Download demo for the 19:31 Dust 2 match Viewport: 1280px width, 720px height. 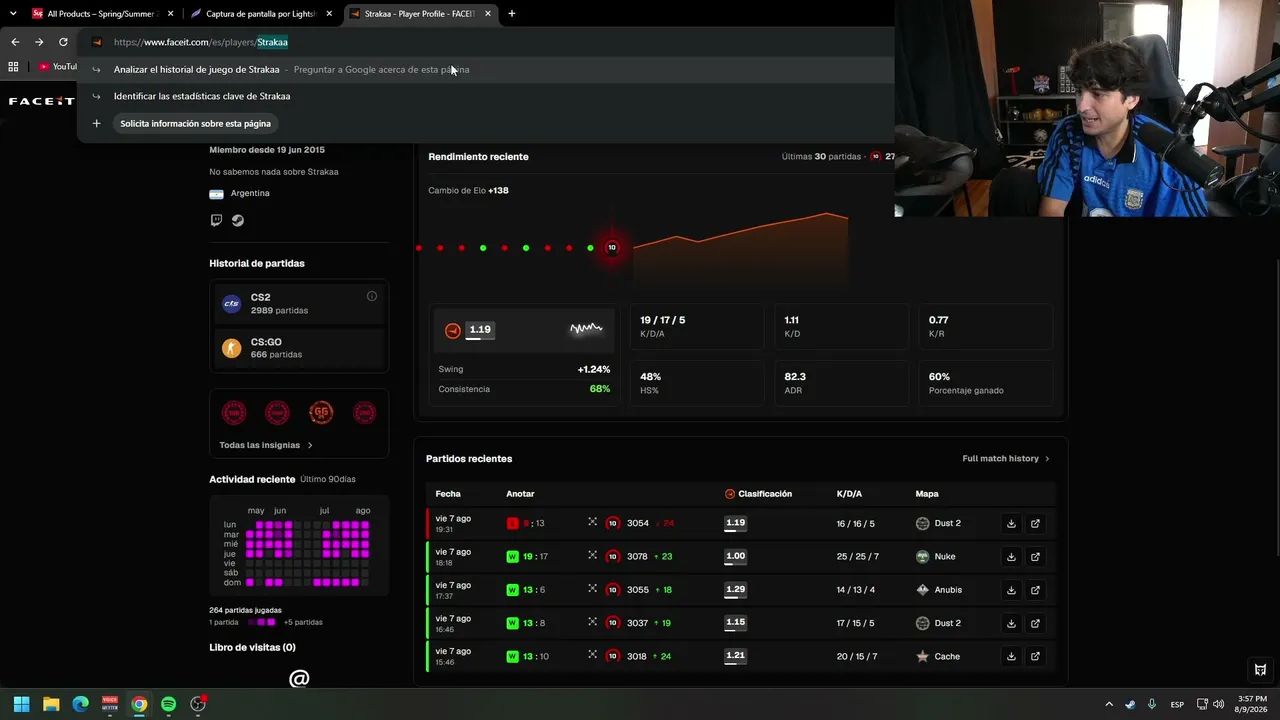click(x=1011, y=523)
